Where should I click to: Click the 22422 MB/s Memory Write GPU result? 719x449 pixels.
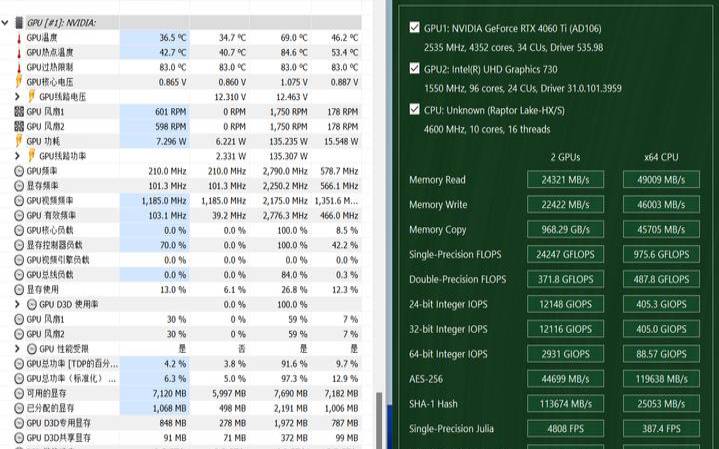pos(565,204)
